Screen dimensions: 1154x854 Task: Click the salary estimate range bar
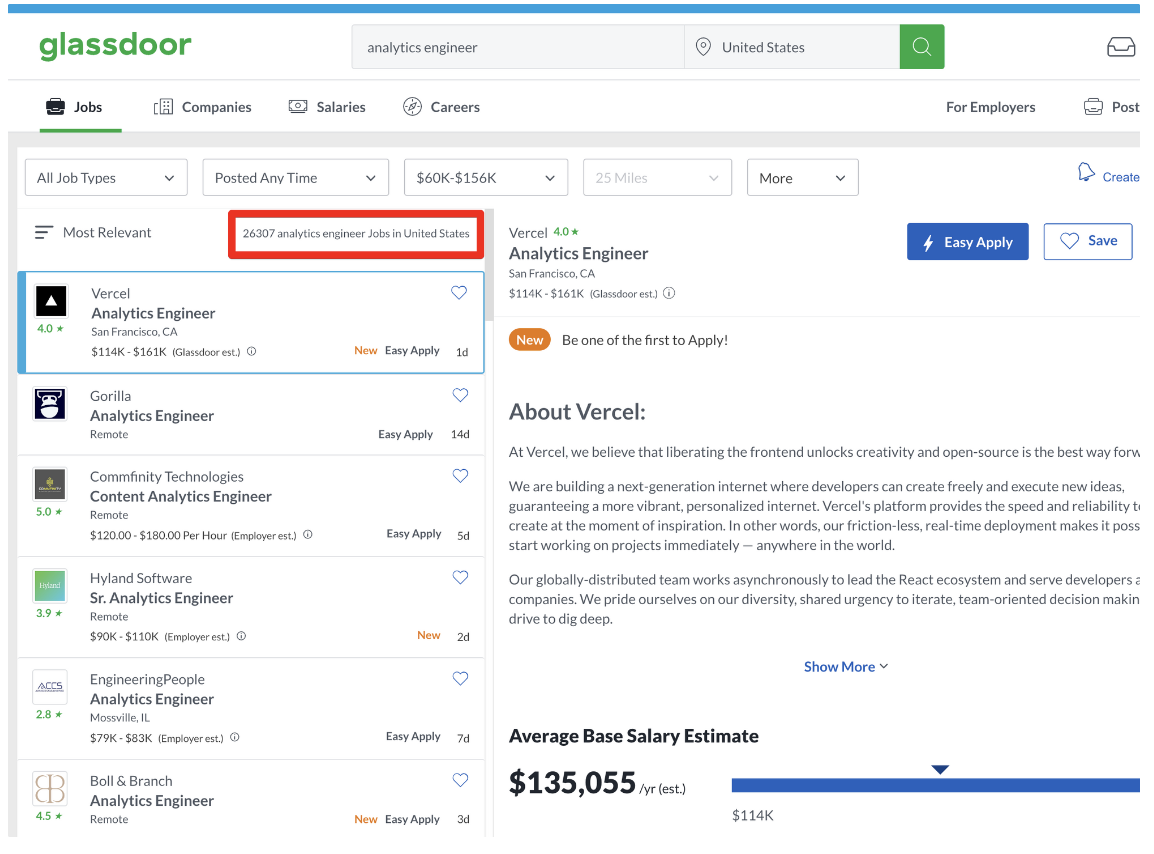[x=935, y=786]
